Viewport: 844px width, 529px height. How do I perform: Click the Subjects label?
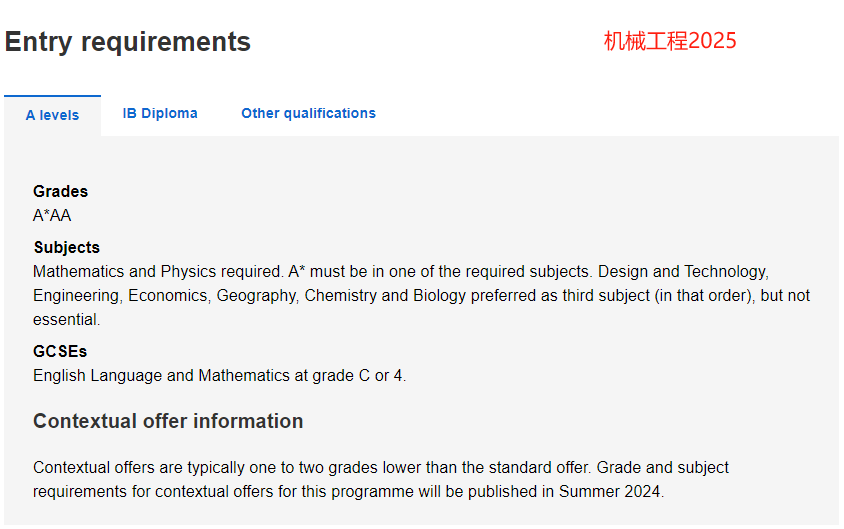tap(67, 248)
